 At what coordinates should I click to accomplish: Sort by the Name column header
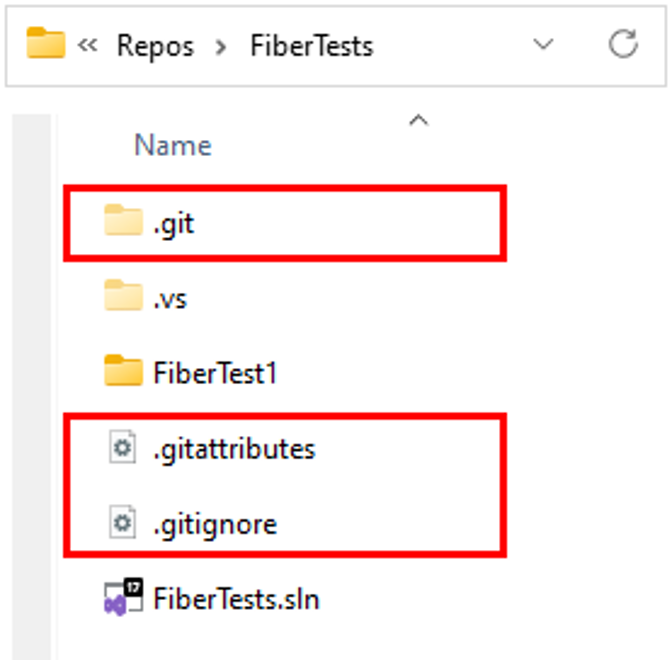click(173, 145)
